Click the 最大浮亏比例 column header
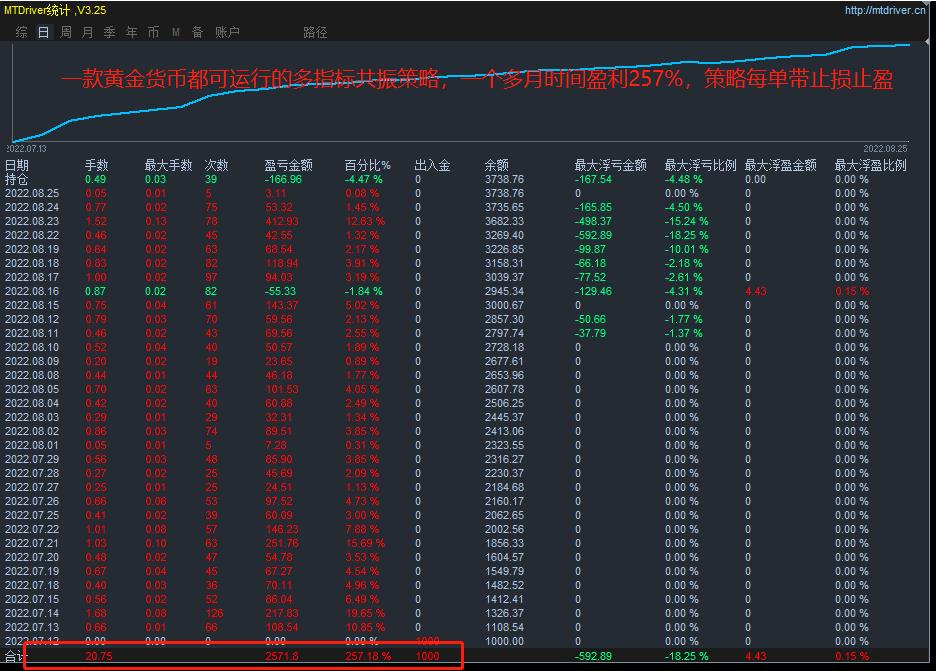 [701, 165]
